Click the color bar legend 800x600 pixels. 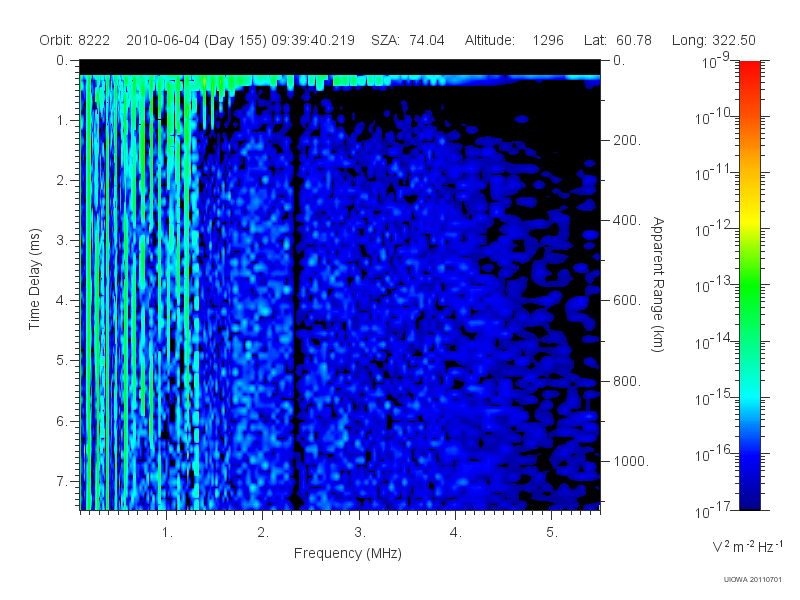750,286
